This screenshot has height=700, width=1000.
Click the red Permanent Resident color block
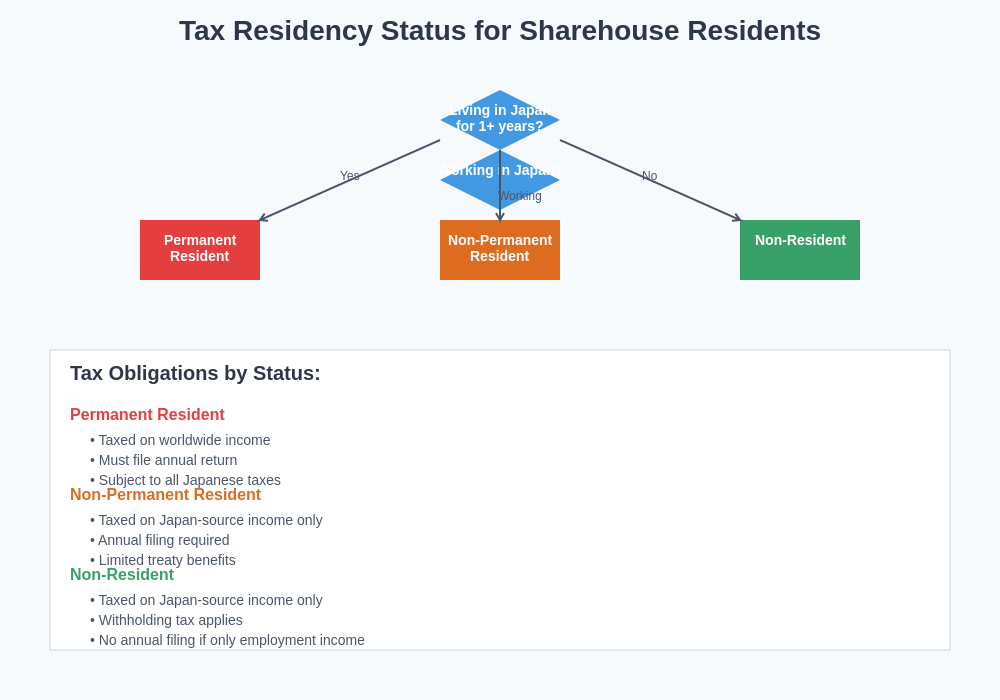200,249
